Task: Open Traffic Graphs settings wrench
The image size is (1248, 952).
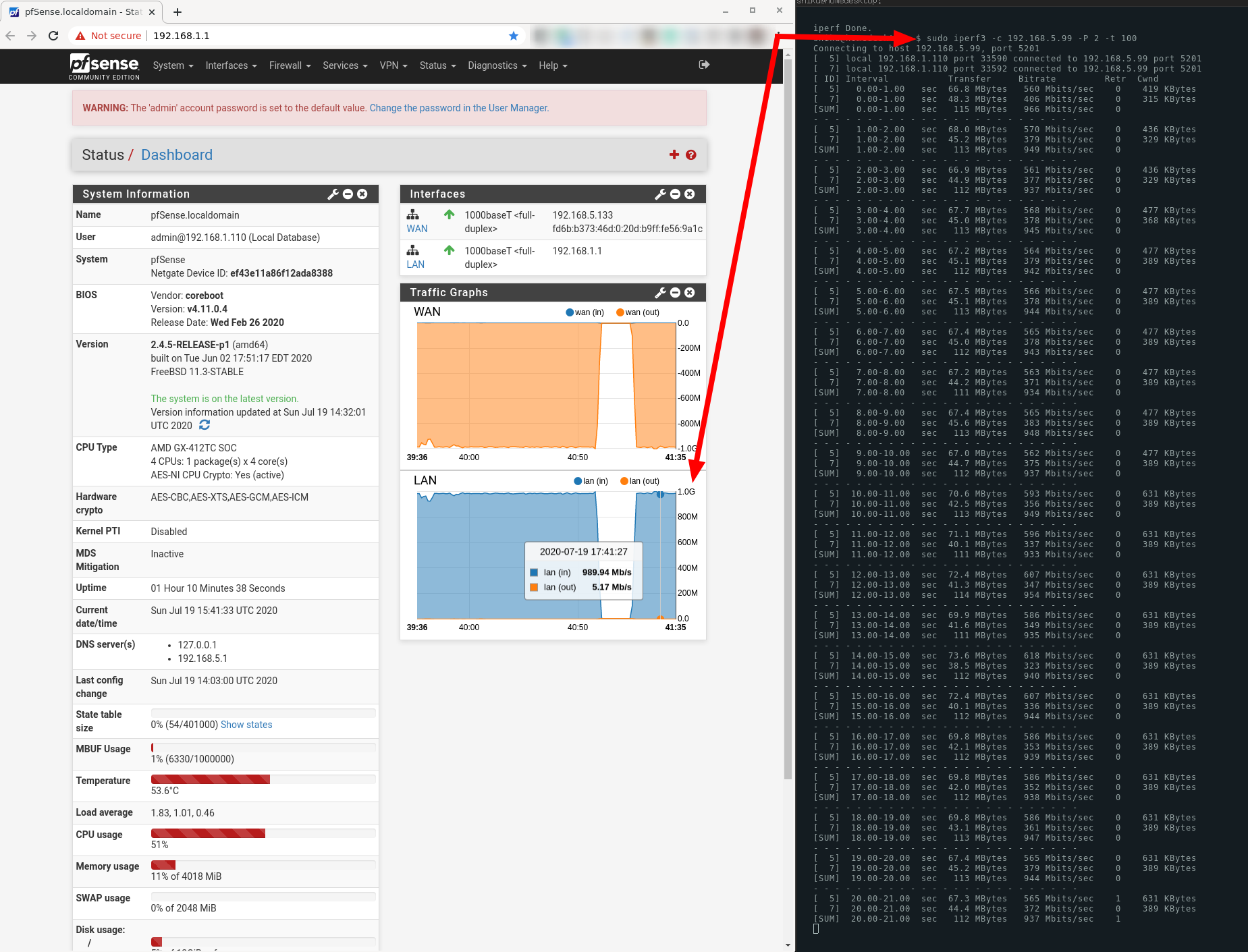Action: pyautogui.click(x=659, y=292)
